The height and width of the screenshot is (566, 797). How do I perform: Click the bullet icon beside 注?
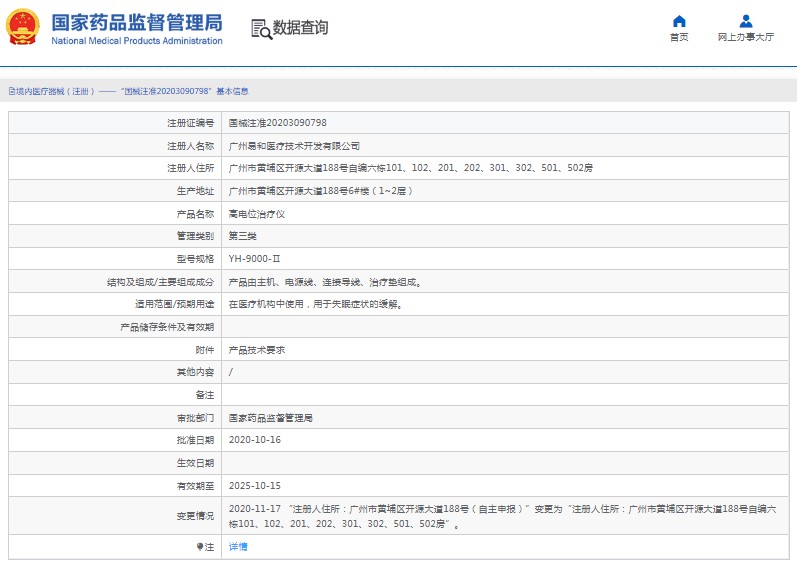coord(200,547)
